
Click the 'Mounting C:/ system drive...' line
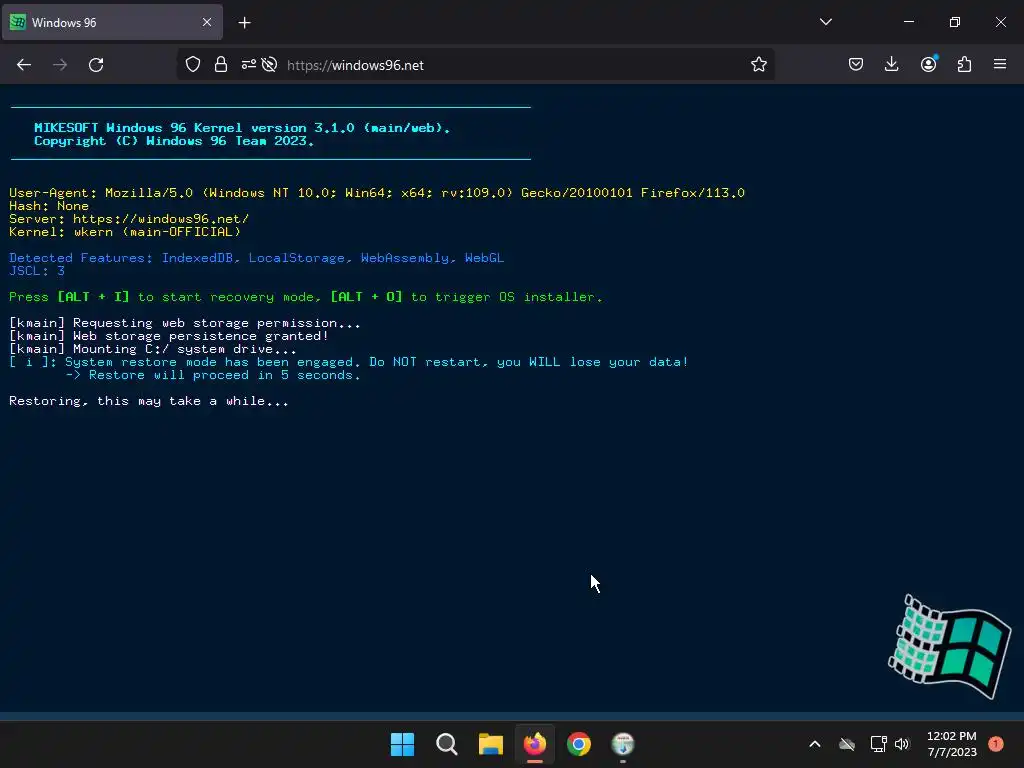pos(153,349)
